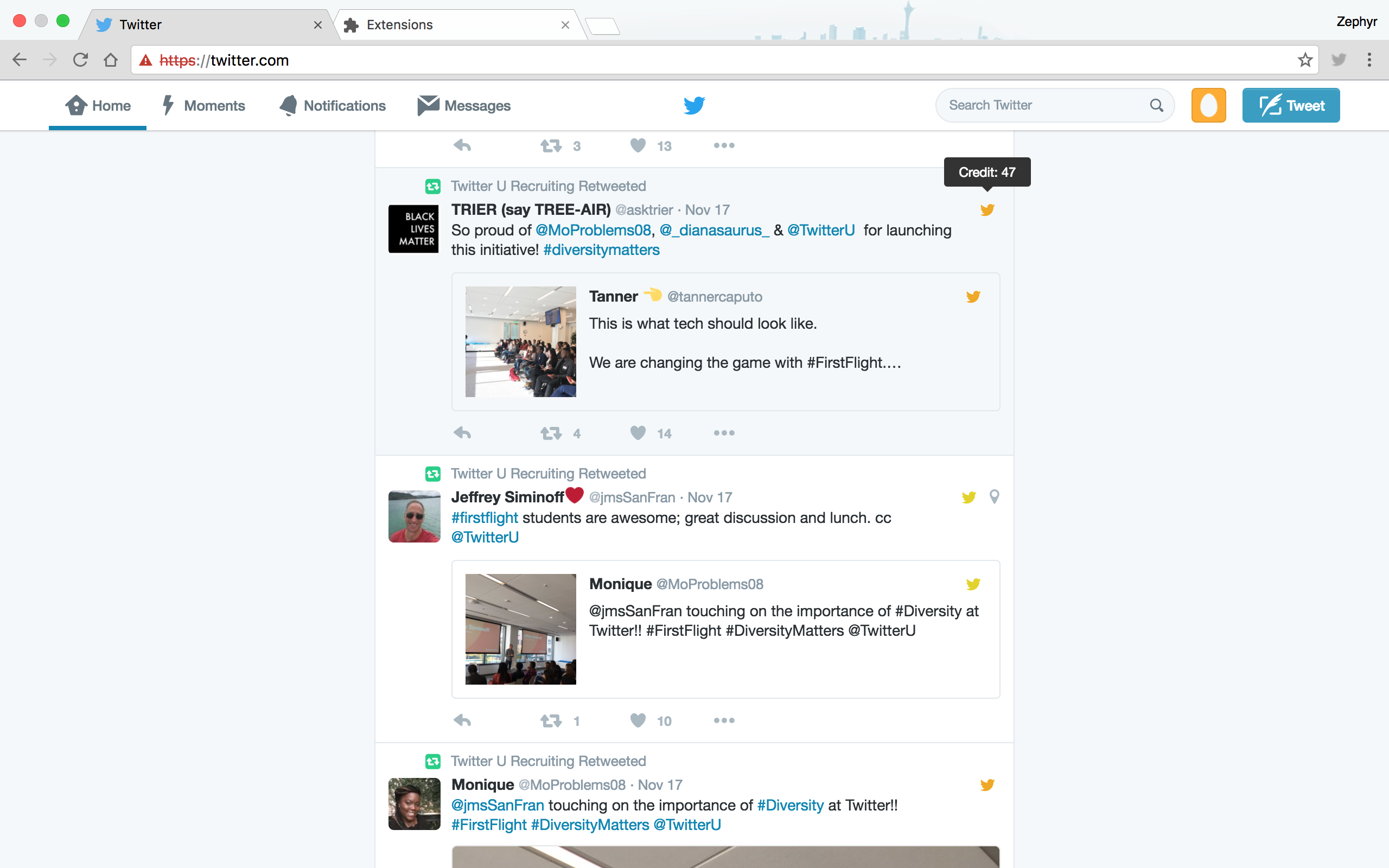The image size is (1389, 868).
Task: Reply to the TRIER tweet
Action: [462, 433]
